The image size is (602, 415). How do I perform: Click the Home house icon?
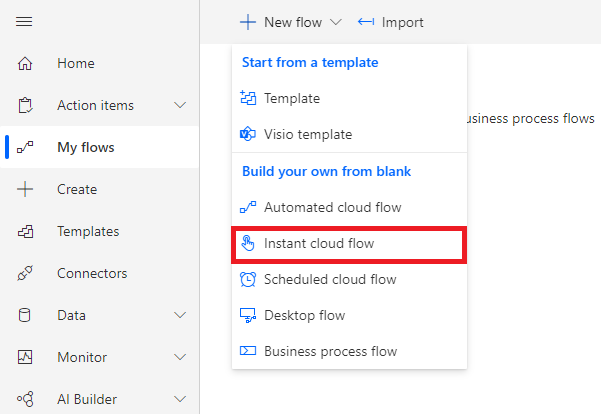pos(25,63)
